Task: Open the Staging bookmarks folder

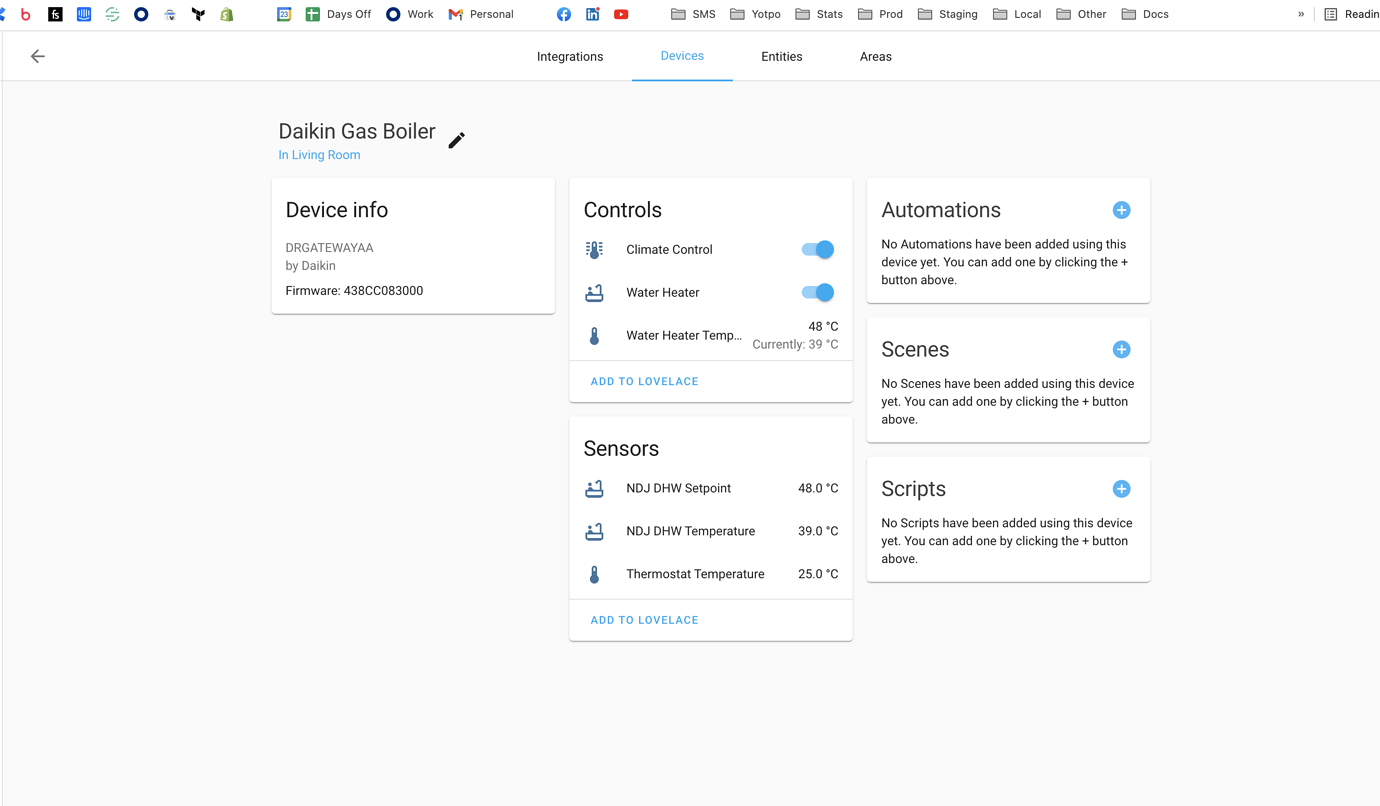Action: [x=947, y=14]
